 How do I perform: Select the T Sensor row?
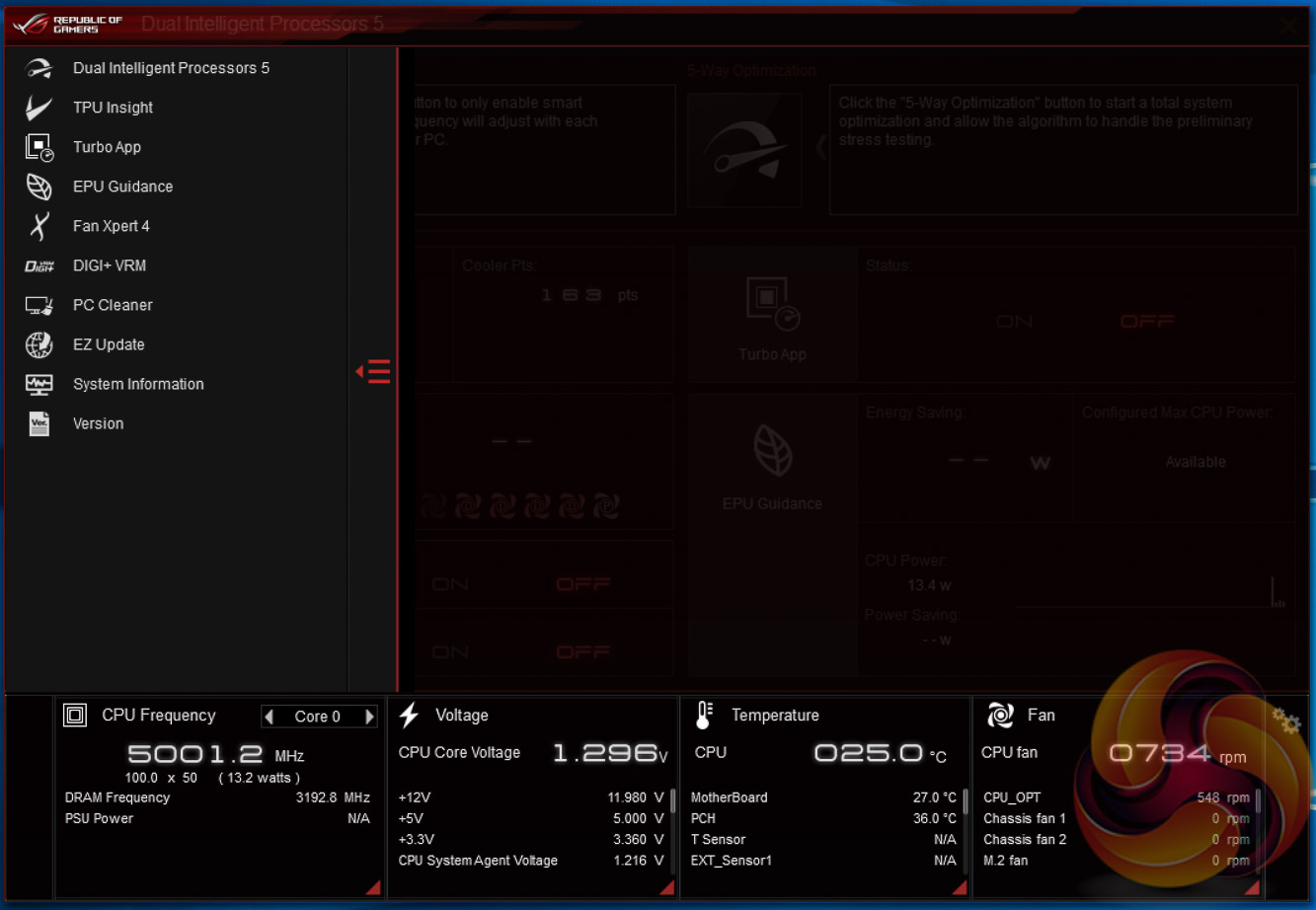[823, 840]
